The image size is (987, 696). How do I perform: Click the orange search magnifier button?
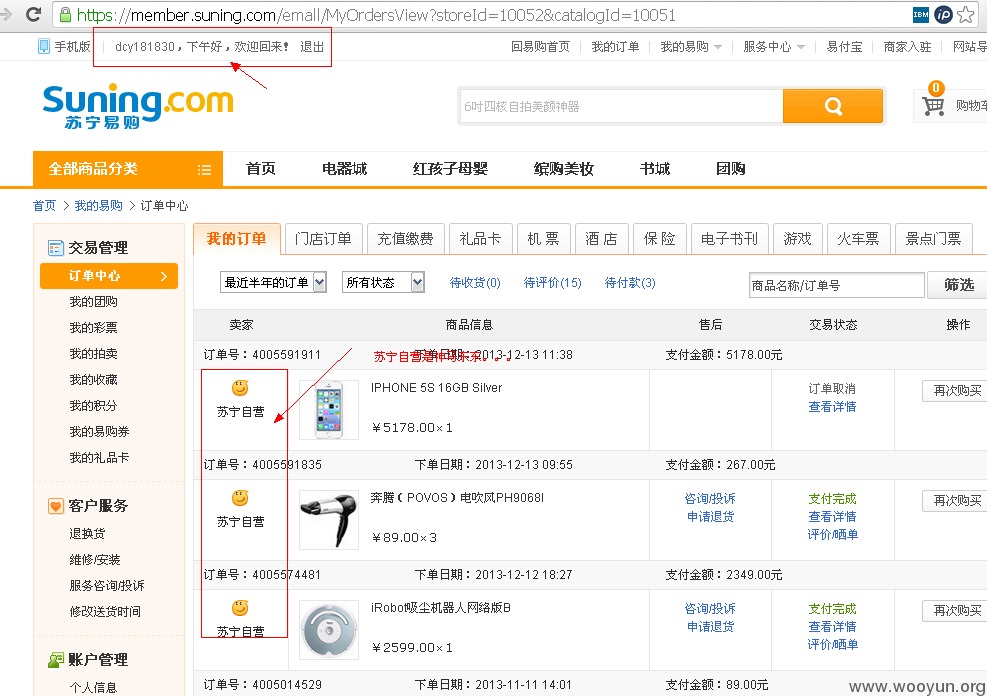point(832,106)
